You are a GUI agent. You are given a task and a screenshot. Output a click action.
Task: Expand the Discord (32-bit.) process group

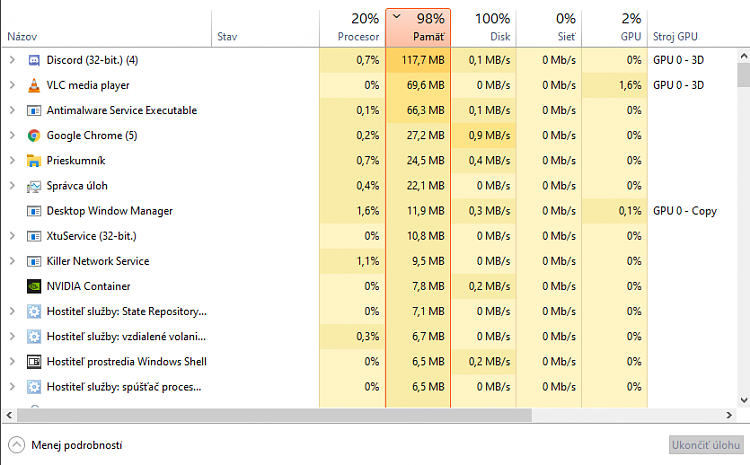[12, 60]
